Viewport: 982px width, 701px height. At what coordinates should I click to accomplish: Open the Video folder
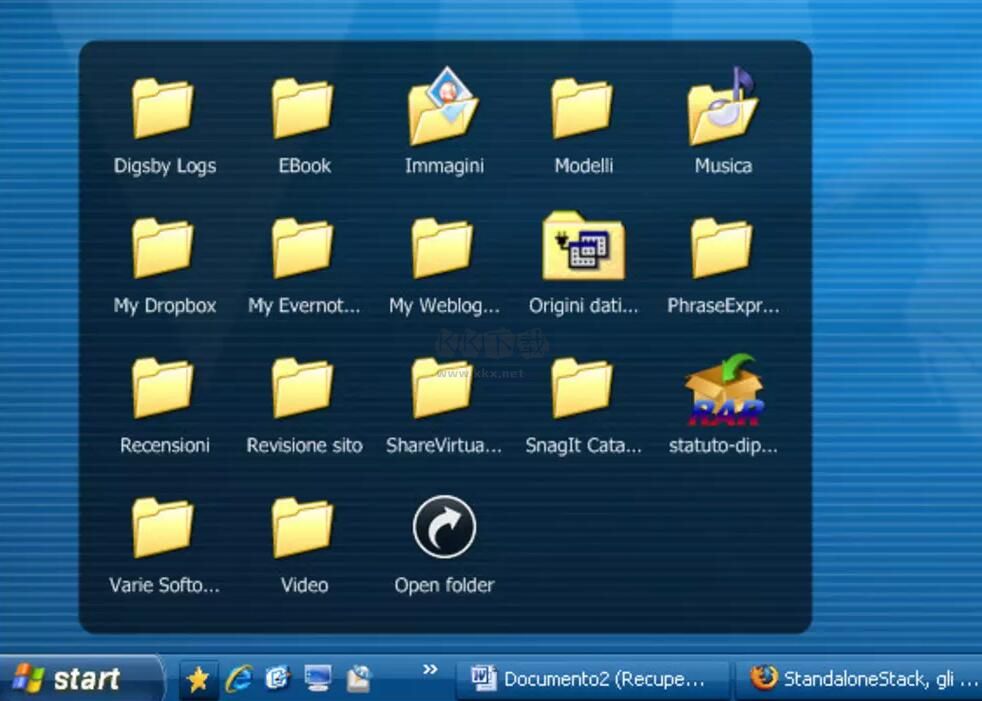303,528
